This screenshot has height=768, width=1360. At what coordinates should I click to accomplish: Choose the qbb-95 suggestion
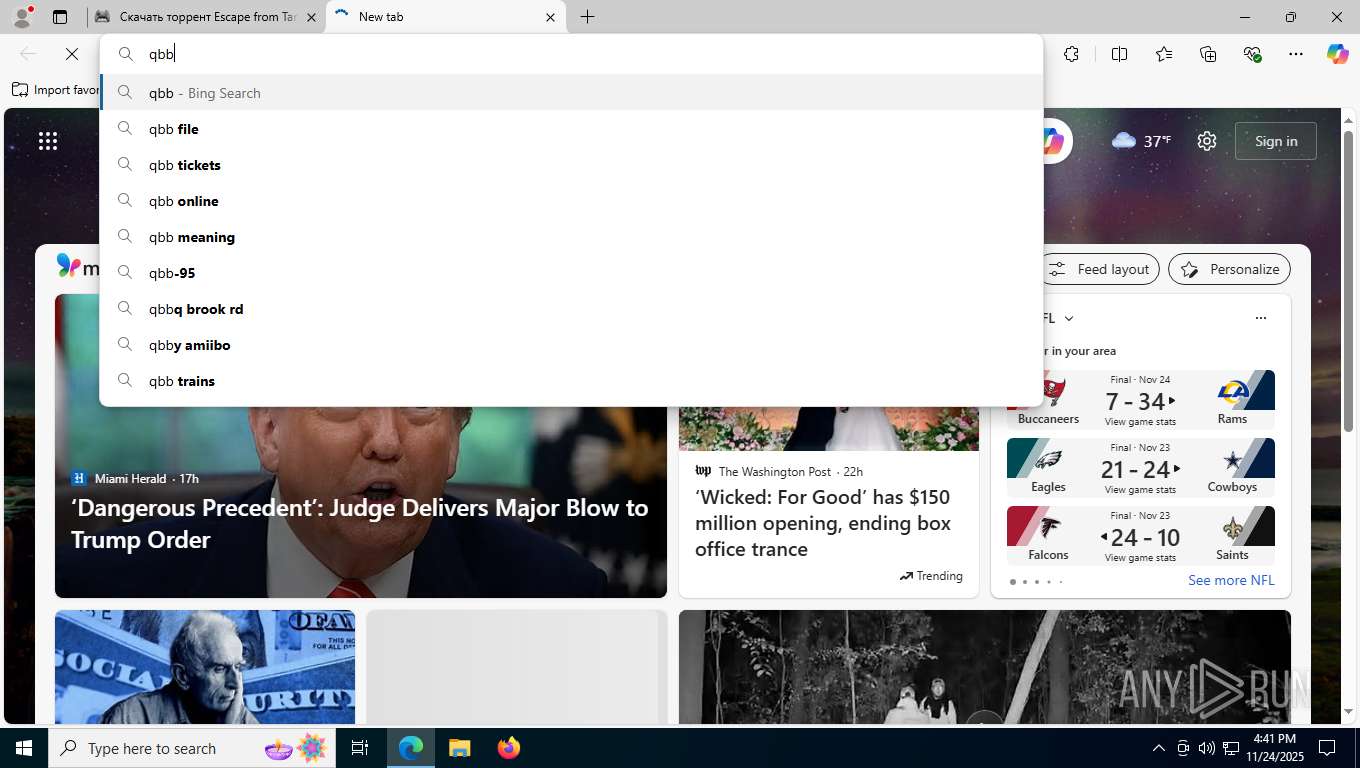click(x=571, y=273)
